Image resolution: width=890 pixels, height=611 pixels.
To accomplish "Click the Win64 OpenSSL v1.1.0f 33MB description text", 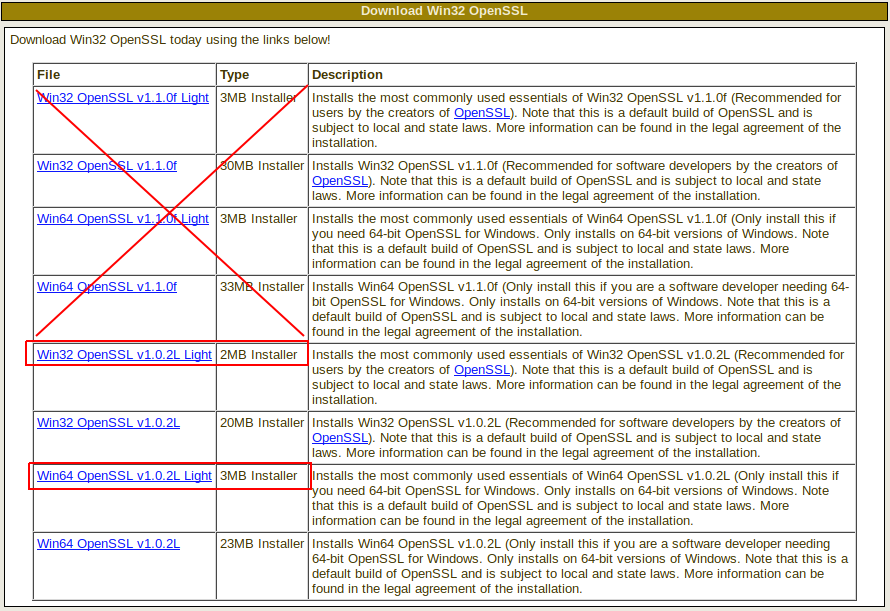I will click(x=581, y=309).
